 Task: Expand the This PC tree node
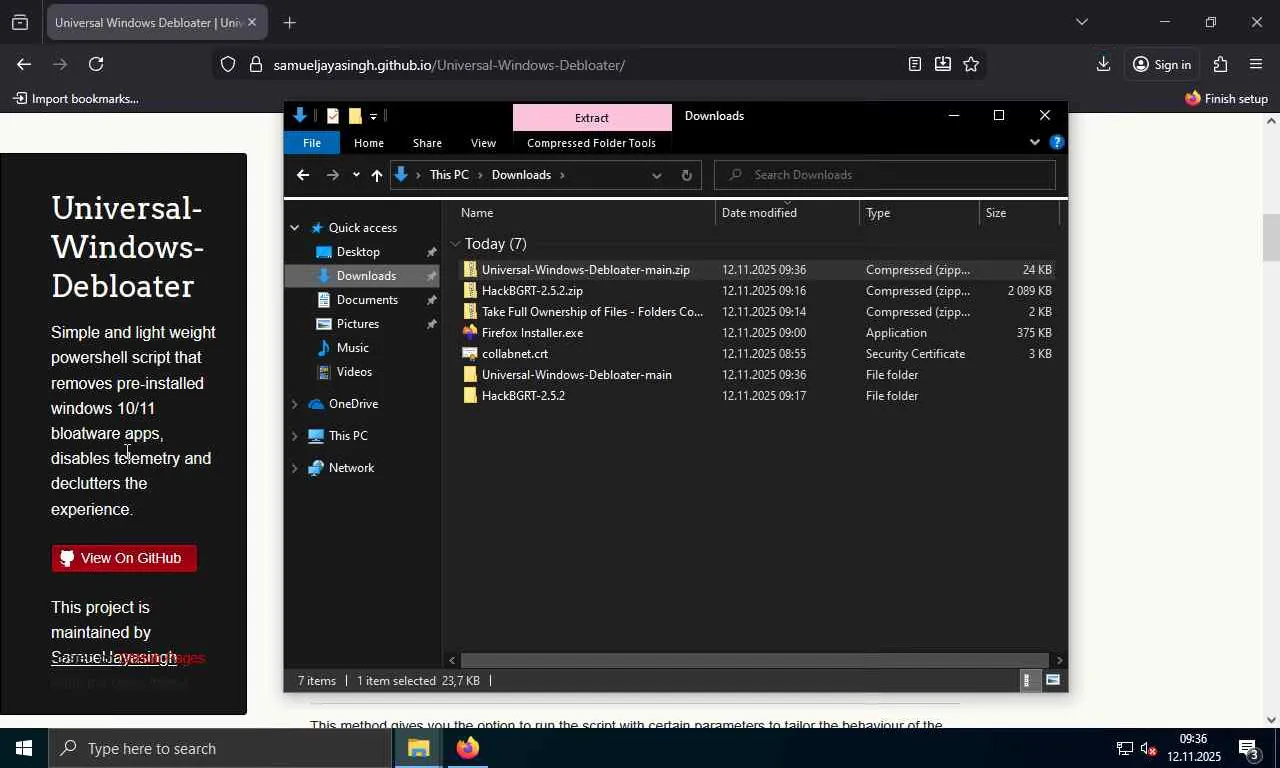point(295,436)
